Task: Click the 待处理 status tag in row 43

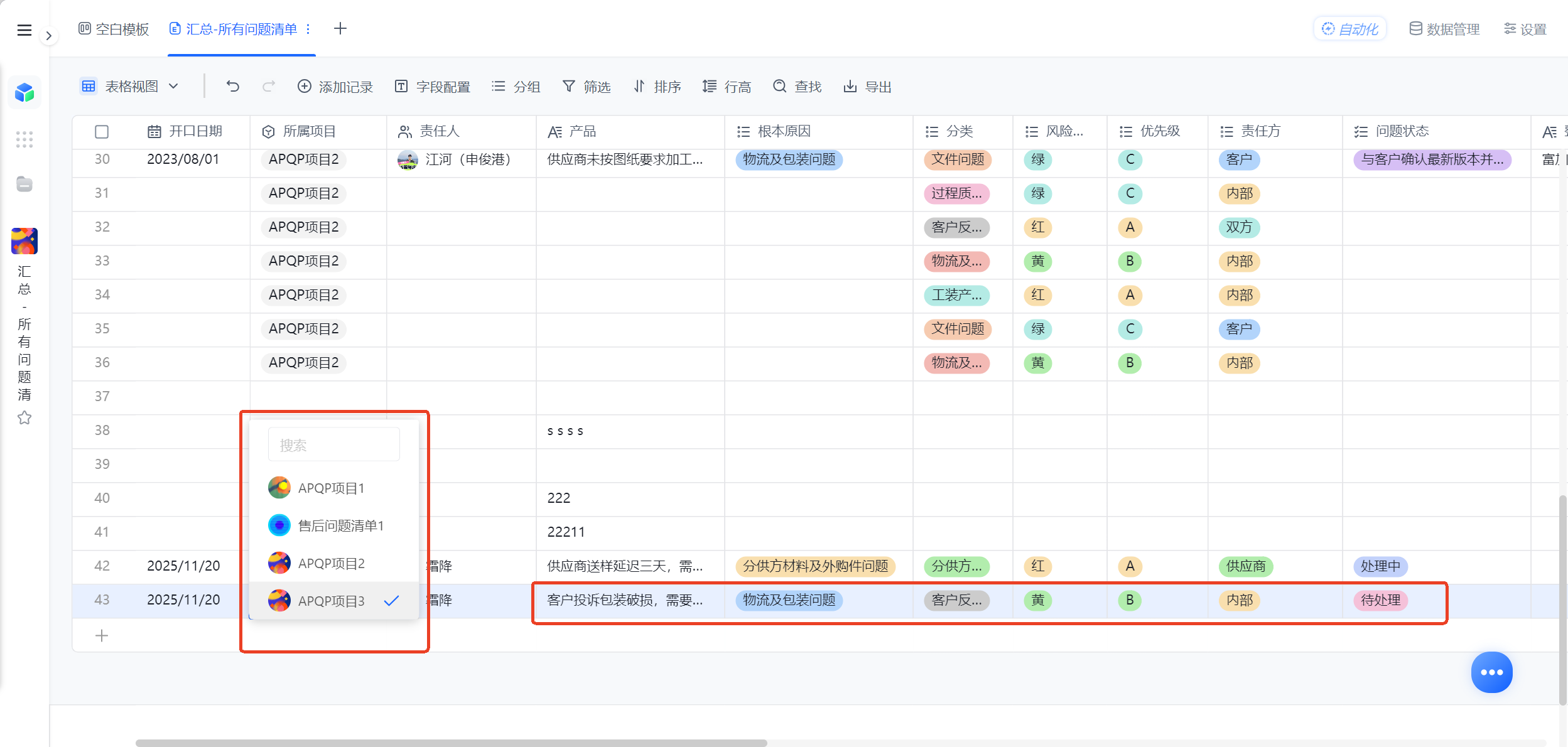Action: pos(1380,600)
